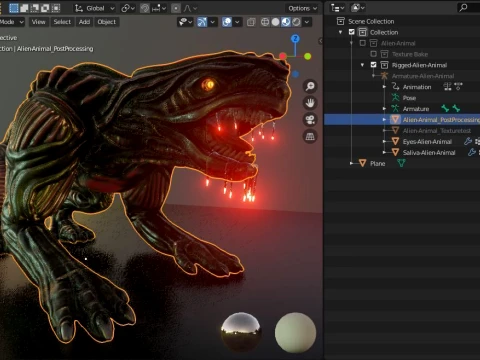Screen dimensions: 480x360
Task: Open the gizmo settings dropdown arrow
Action: (212, 22)
